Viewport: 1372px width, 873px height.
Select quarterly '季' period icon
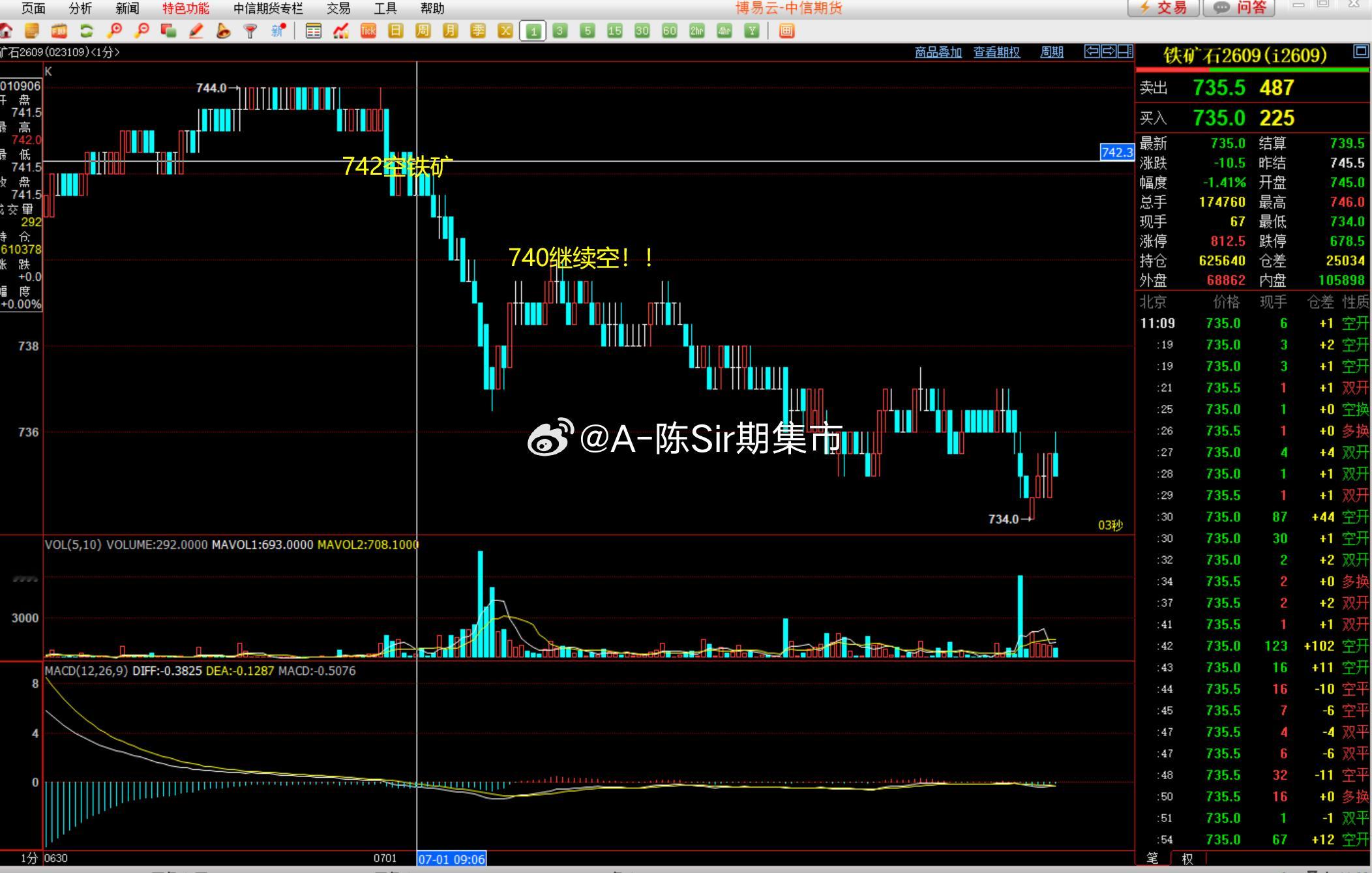point(478,31)
